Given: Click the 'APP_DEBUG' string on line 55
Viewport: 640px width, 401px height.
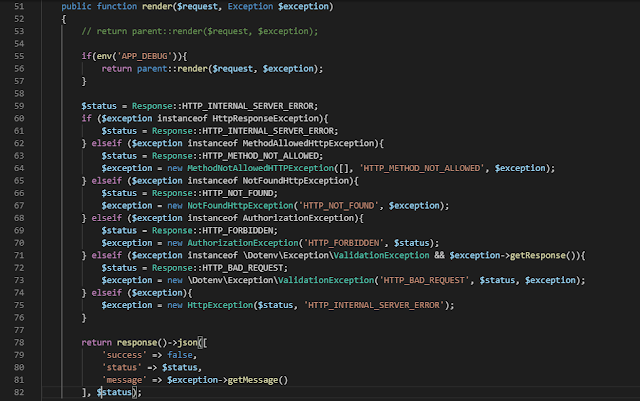Looking at the screenshot, I should click(144, 56).
